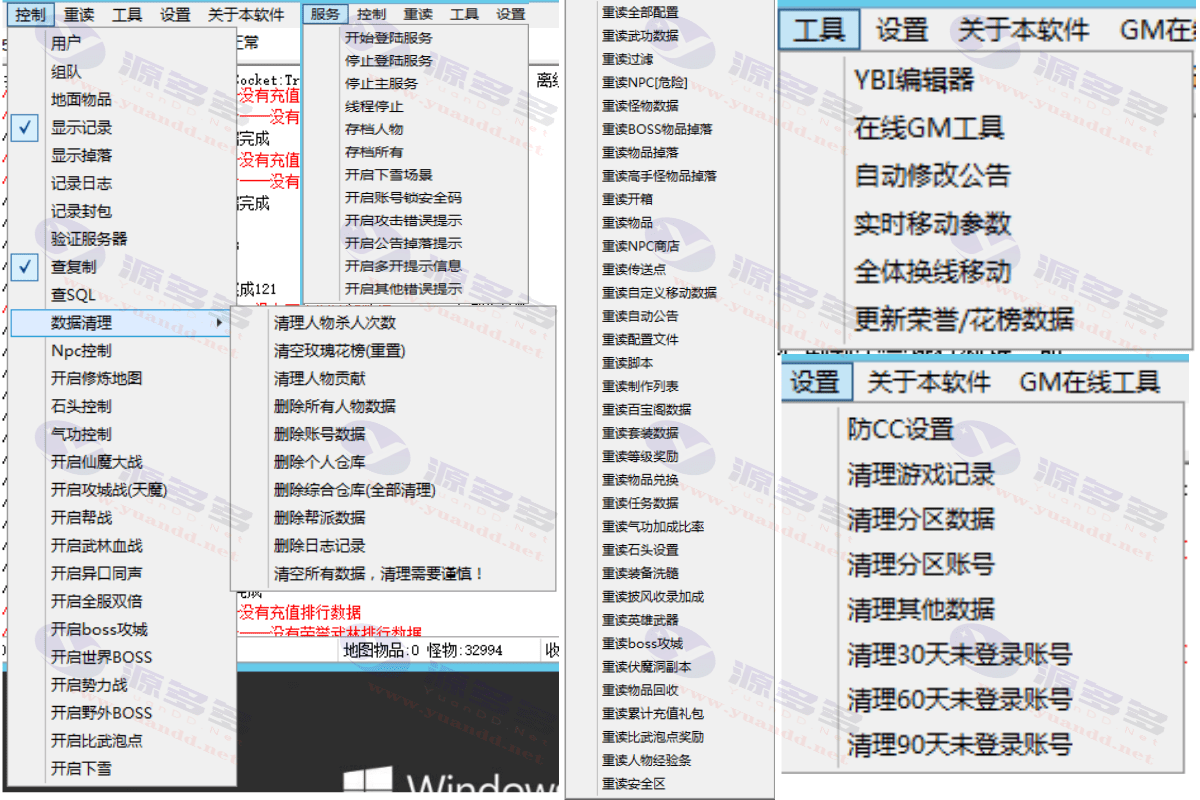Open the 服务 menu in the menu bar
The height and width of the screenshot is (800, 1200).
click(324, 14)
